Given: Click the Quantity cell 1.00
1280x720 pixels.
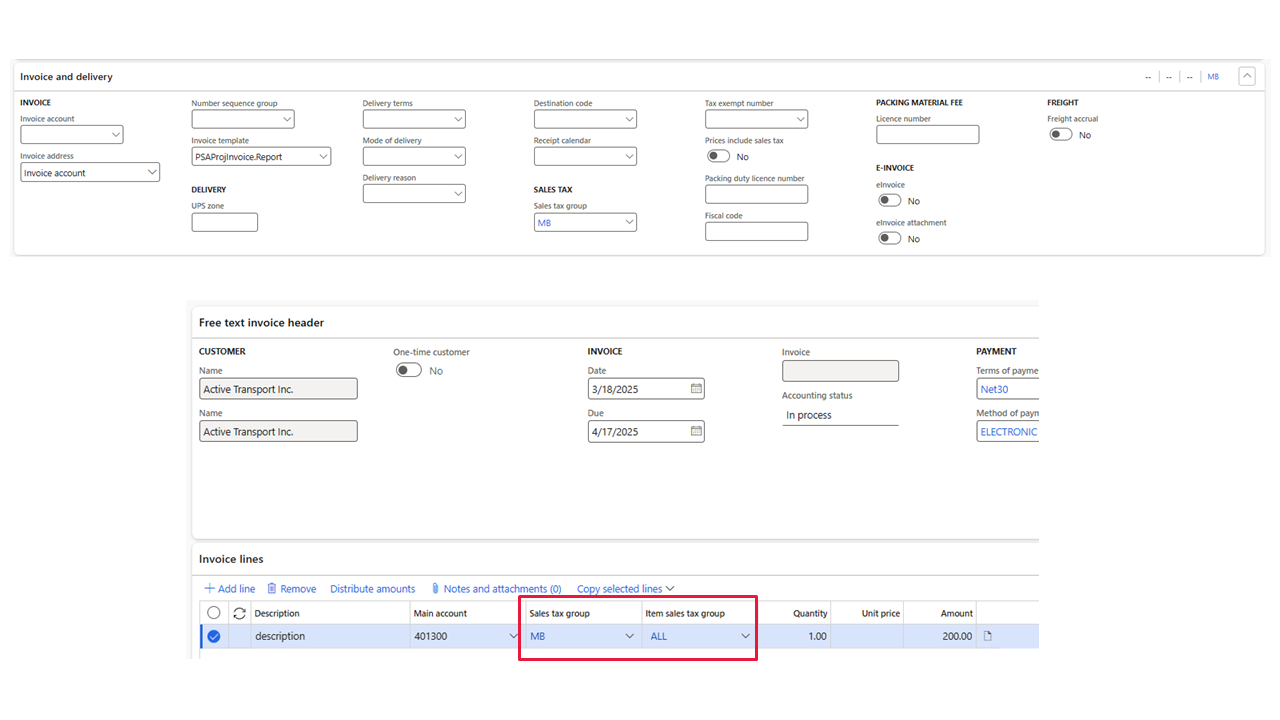Looking at the screenshot, I should point(794,636).
